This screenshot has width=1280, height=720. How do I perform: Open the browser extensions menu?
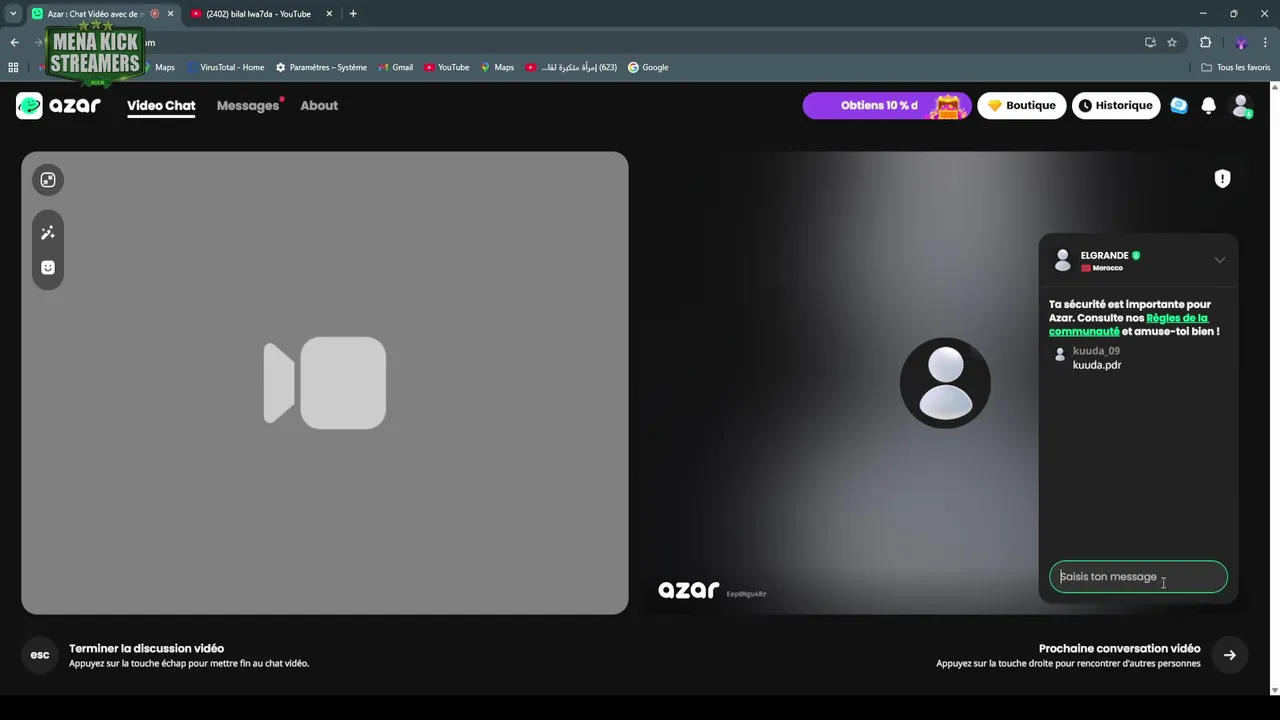(1205, 42)
